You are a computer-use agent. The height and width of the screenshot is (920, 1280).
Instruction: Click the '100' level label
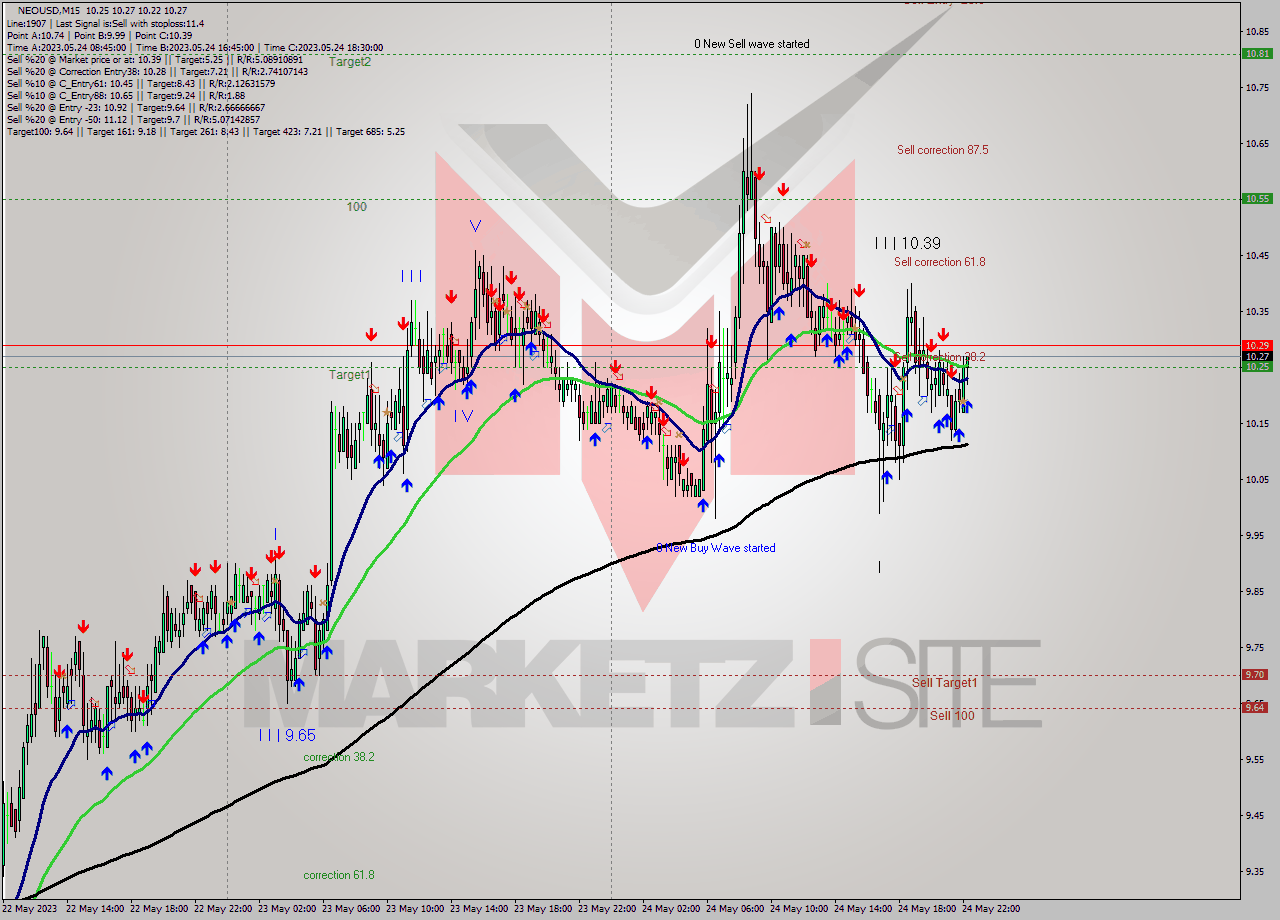point(357,207)
